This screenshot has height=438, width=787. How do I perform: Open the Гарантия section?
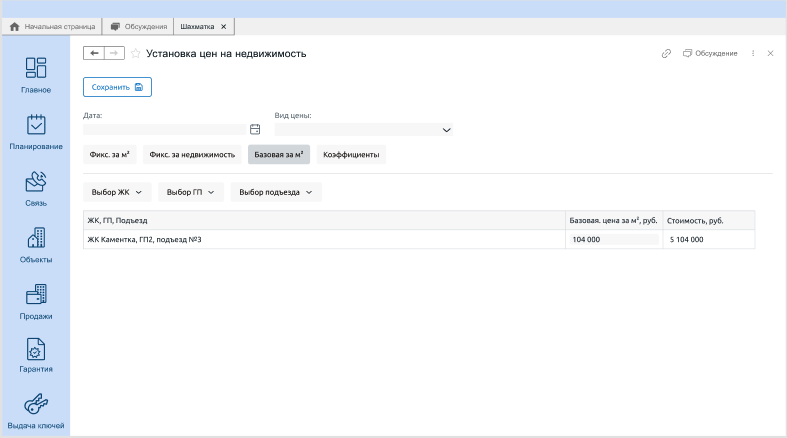(x=36, y=356)
